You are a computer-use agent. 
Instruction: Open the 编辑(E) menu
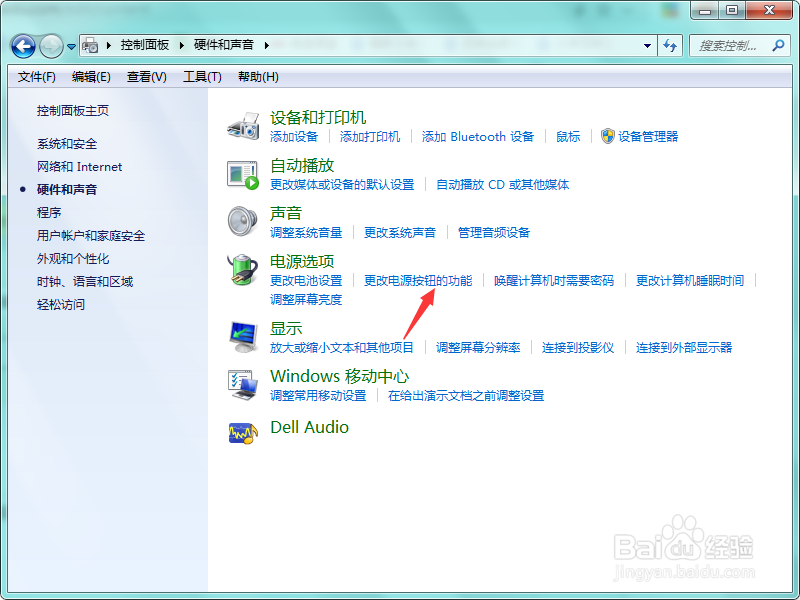point(91,77)
